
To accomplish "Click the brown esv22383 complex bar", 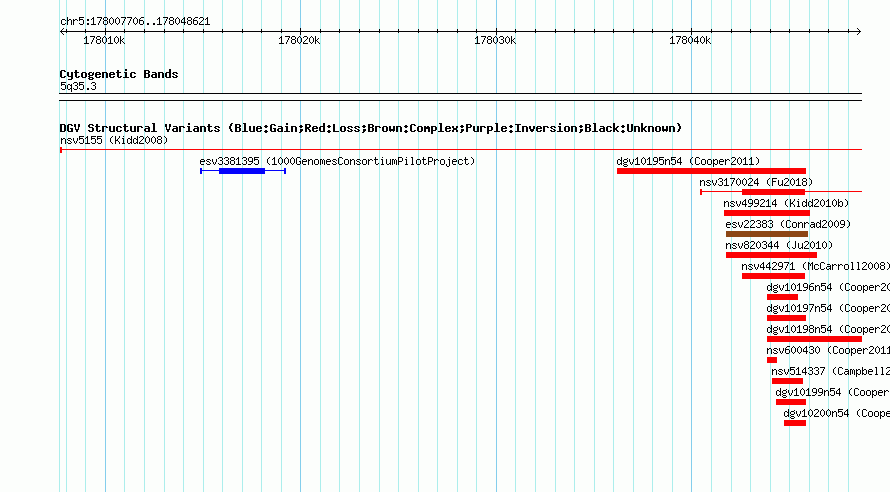I will [767, 234].
